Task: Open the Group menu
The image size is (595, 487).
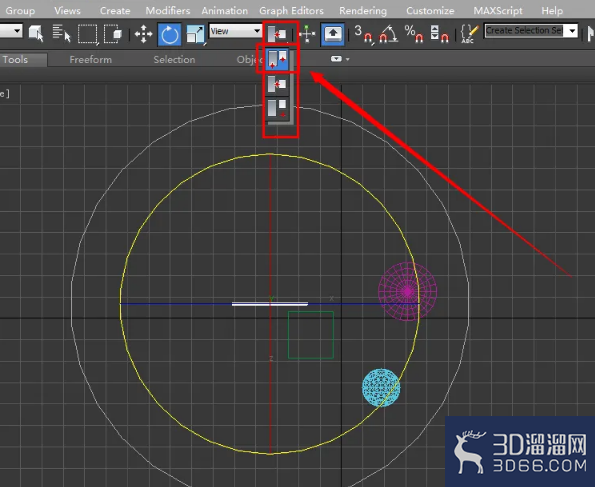Action: [x=20, y=11]
